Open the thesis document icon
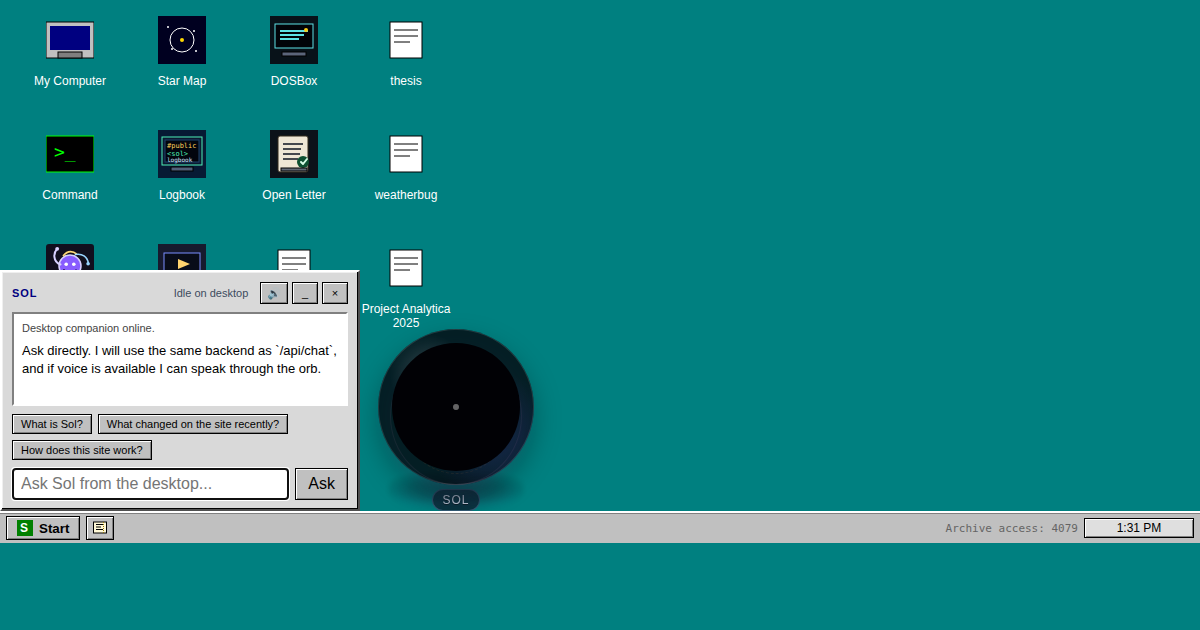 (x=406, y=41)
